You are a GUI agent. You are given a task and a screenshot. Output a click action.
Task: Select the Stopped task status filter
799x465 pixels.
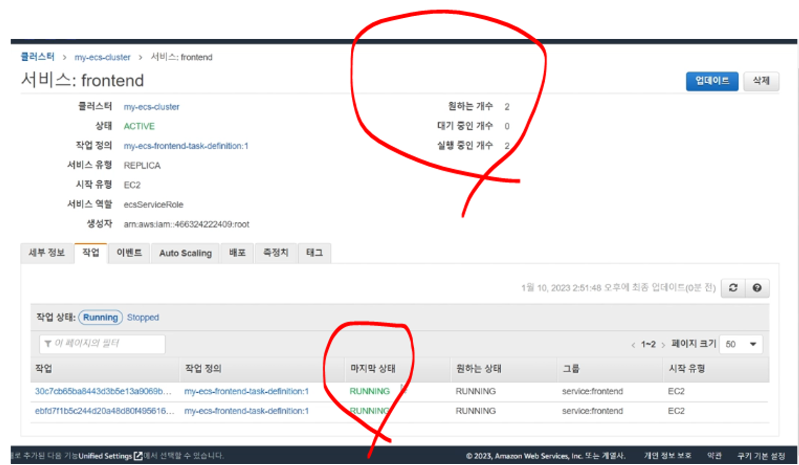pos(143,317)
